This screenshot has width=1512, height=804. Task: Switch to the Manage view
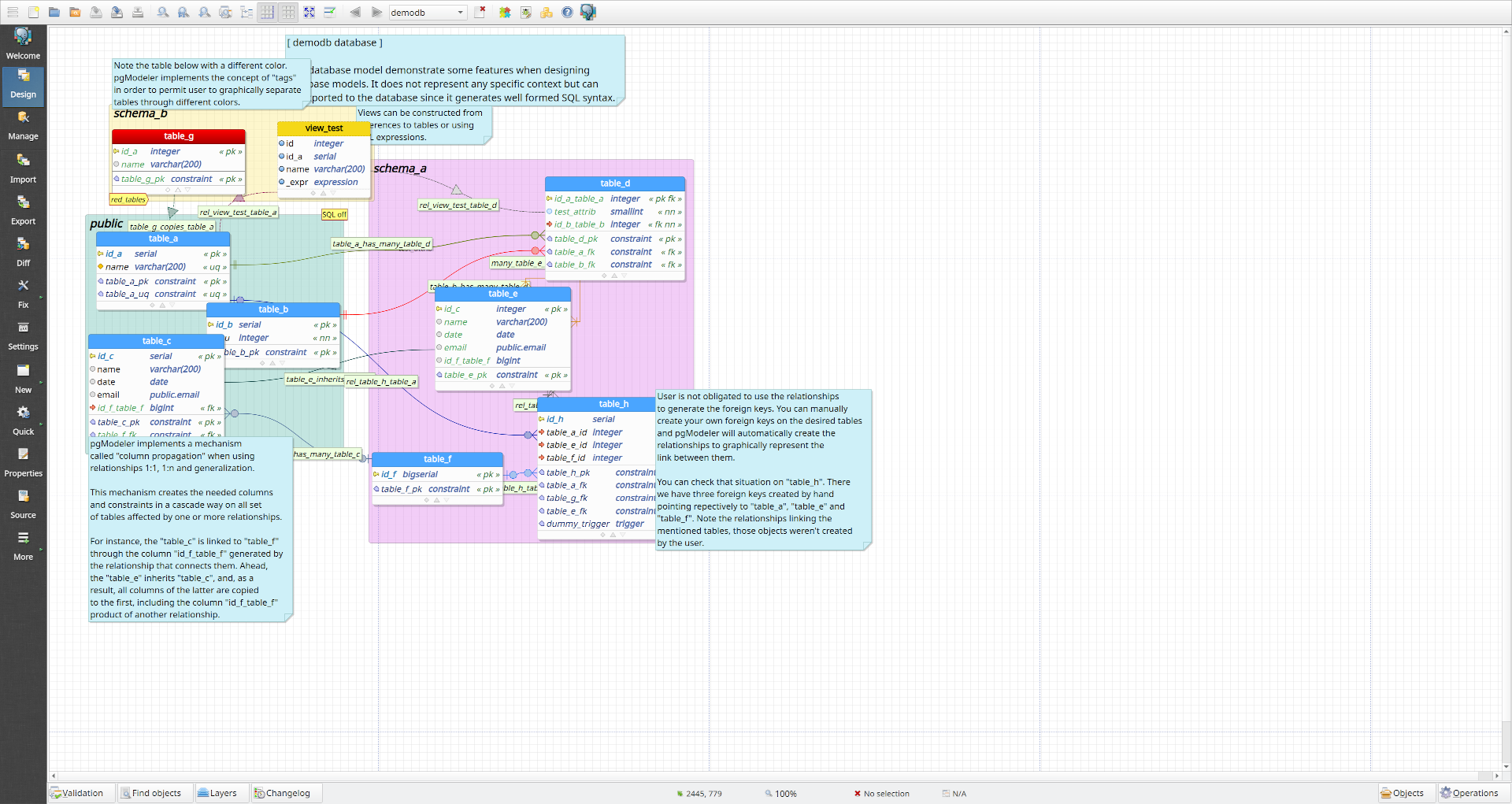(23, 125)
